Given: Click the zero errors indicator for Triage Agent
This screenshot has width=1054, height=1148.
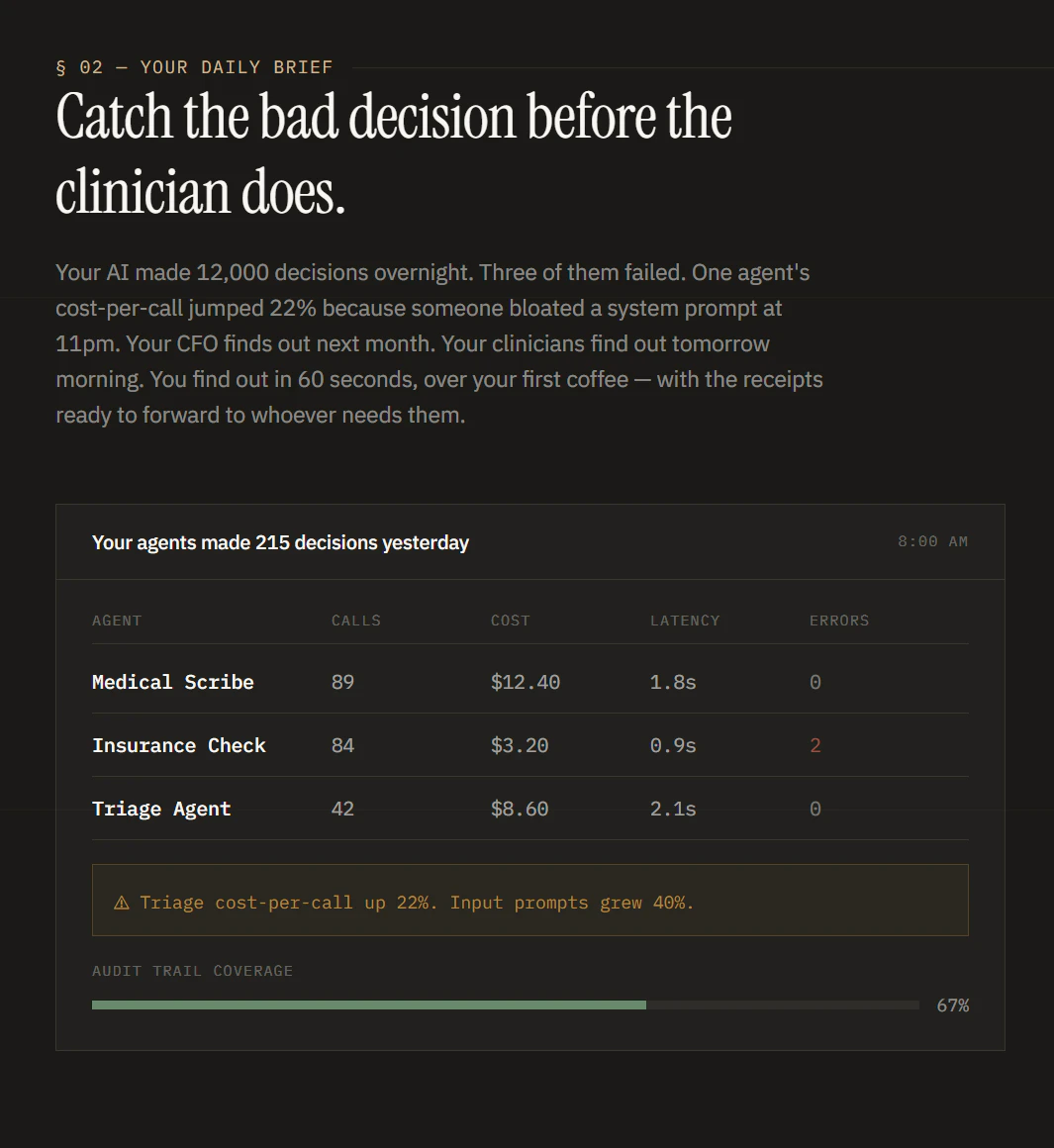Looking at the screenshot, I should pos(814,809).
